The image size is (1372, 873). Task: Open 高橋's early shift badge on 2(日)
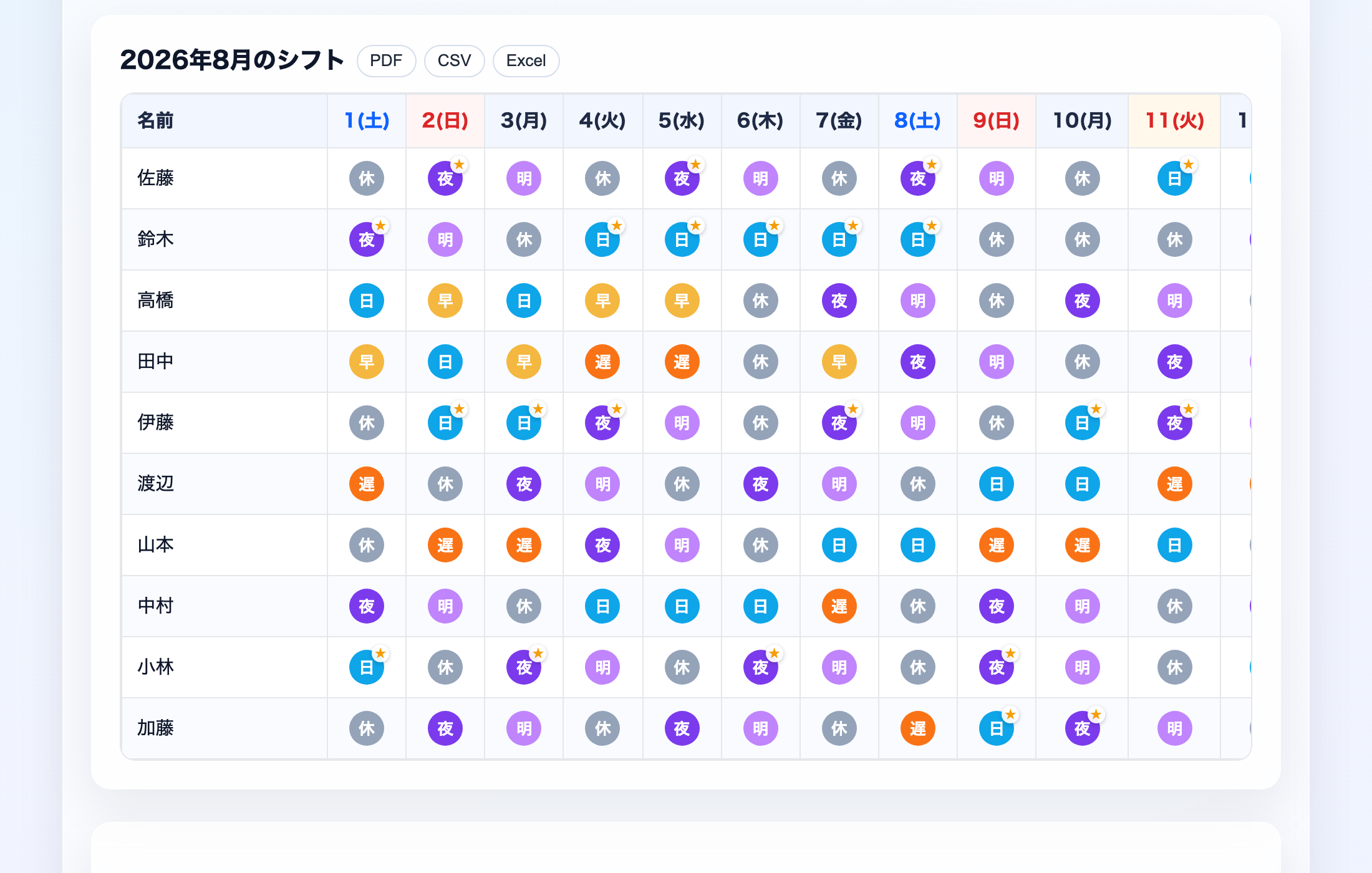[x=445, y=301]
